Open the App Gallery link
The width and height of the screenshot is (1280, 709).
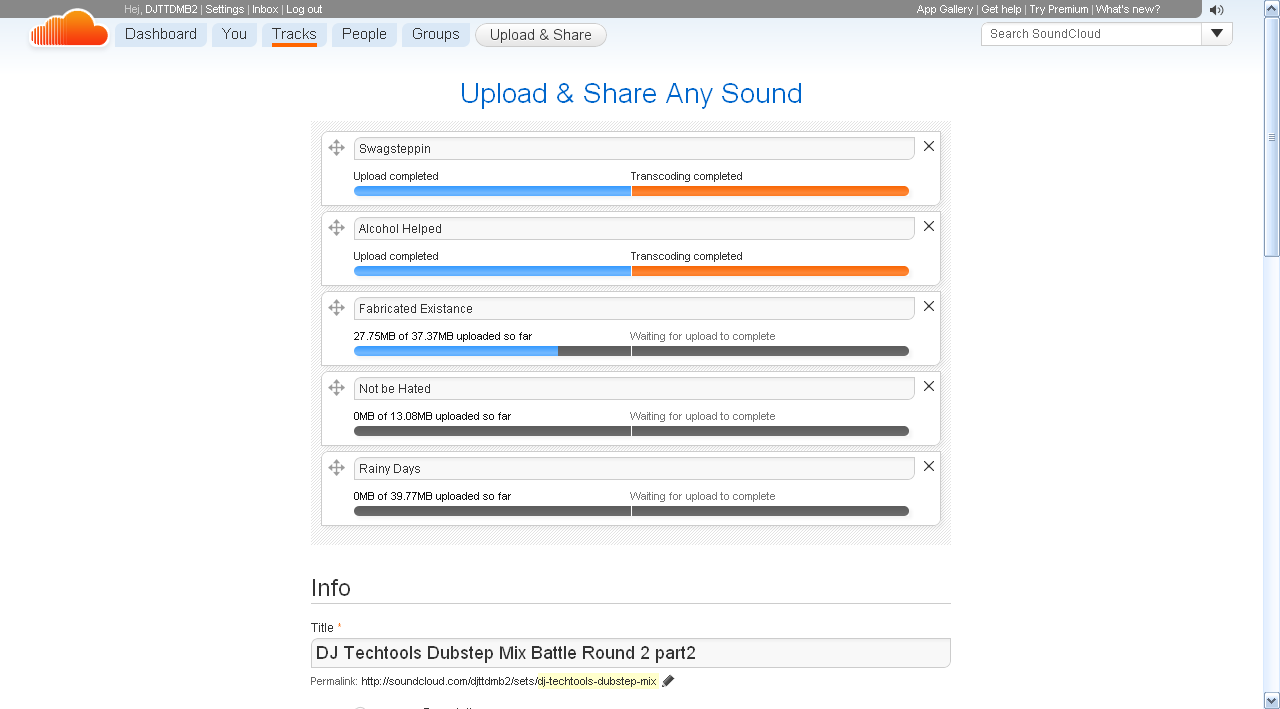point(945,9)
